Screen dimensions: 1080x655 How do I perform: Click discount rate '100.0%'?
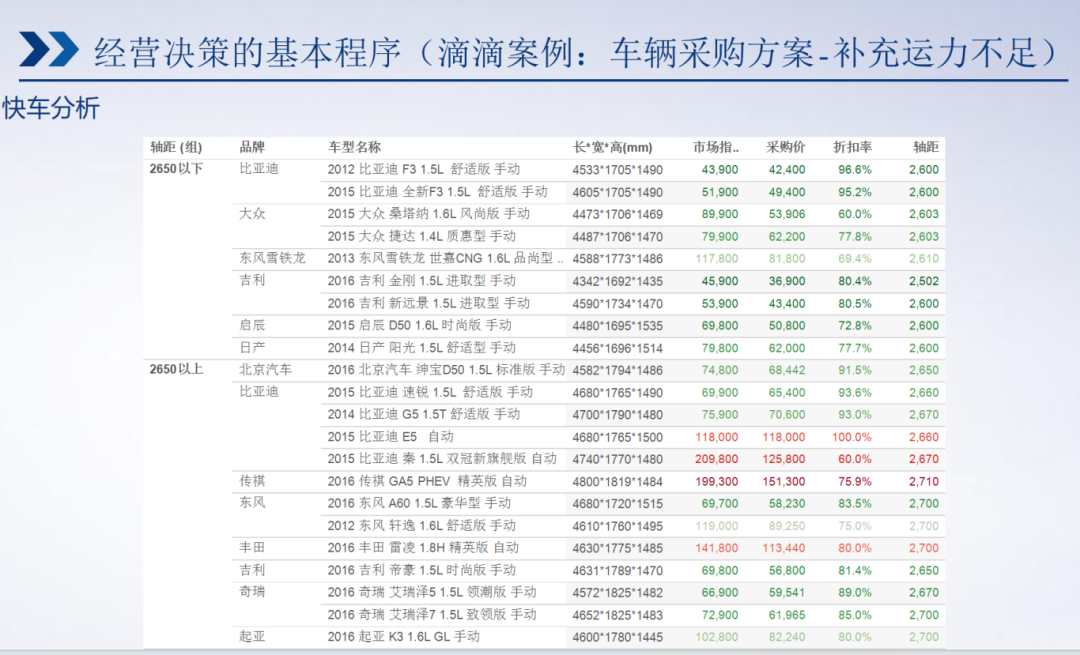(x=851, y=437)
